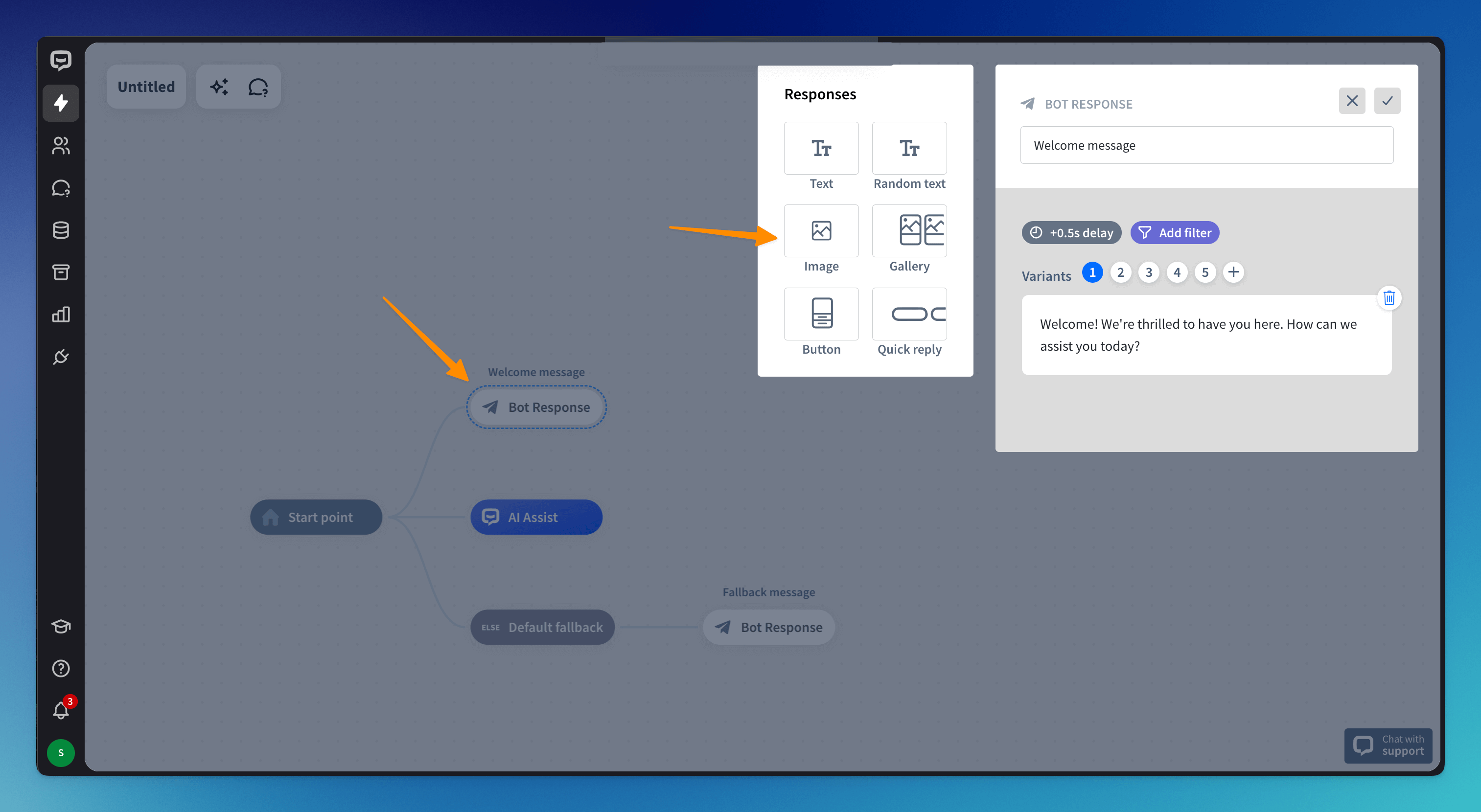Switch to variant 2
The width and height of the screenshot is (1481, 812).
click(1120, 272)
